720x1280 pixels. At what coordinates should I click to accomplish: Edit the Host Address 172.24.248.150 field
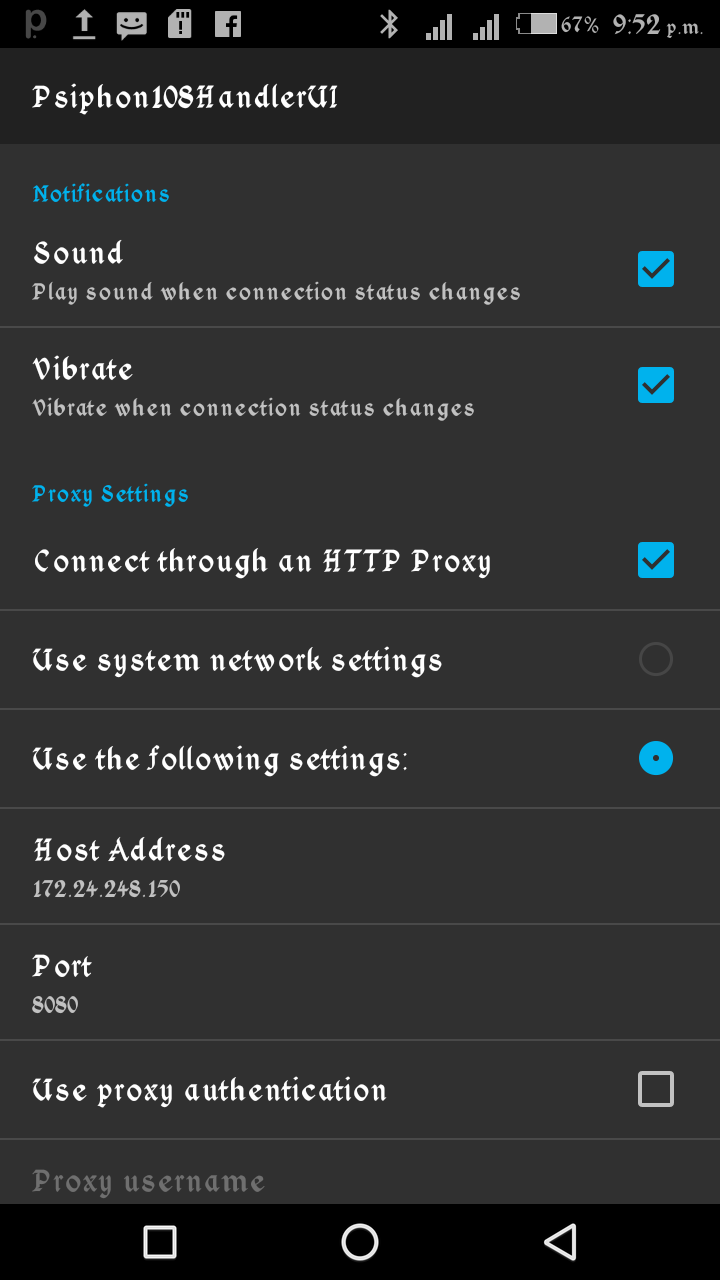pos(360,866)
